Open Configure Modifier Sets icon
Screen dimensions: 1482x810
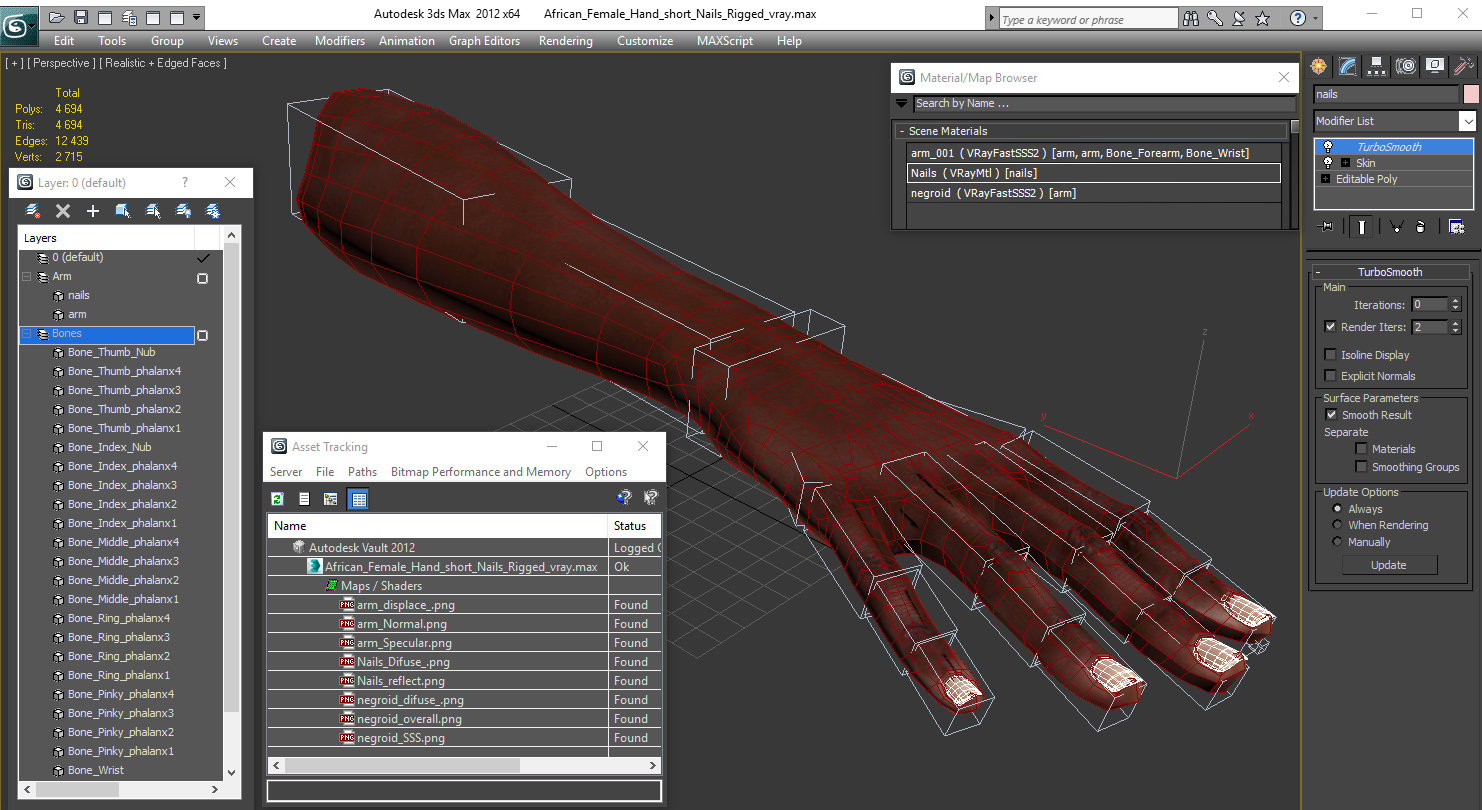pyautogui.click(x=1456, y=227)
